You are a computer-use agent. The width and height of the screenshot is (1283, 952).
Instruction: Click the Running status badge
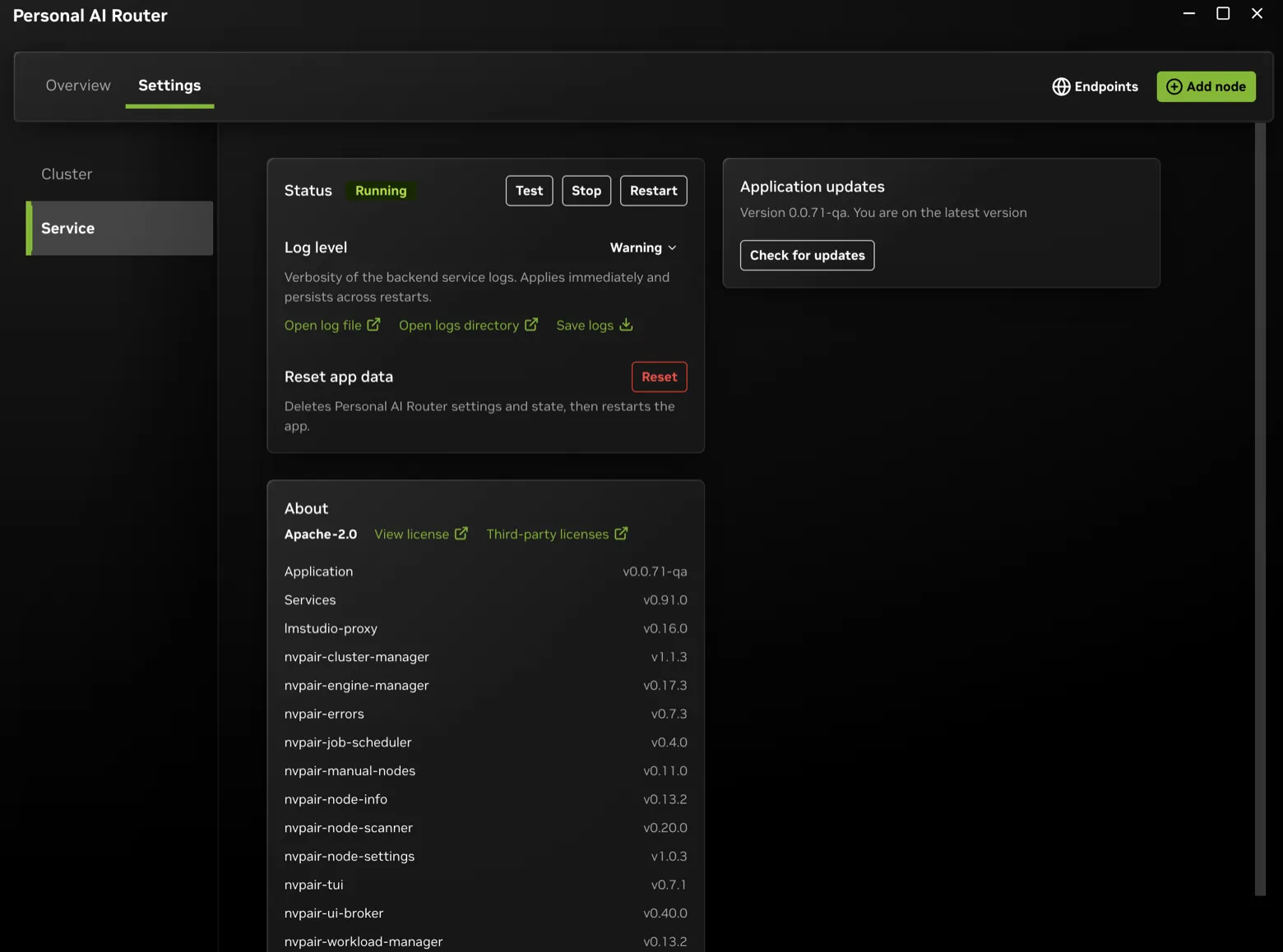pyautogui.click(x=381, y=191)
